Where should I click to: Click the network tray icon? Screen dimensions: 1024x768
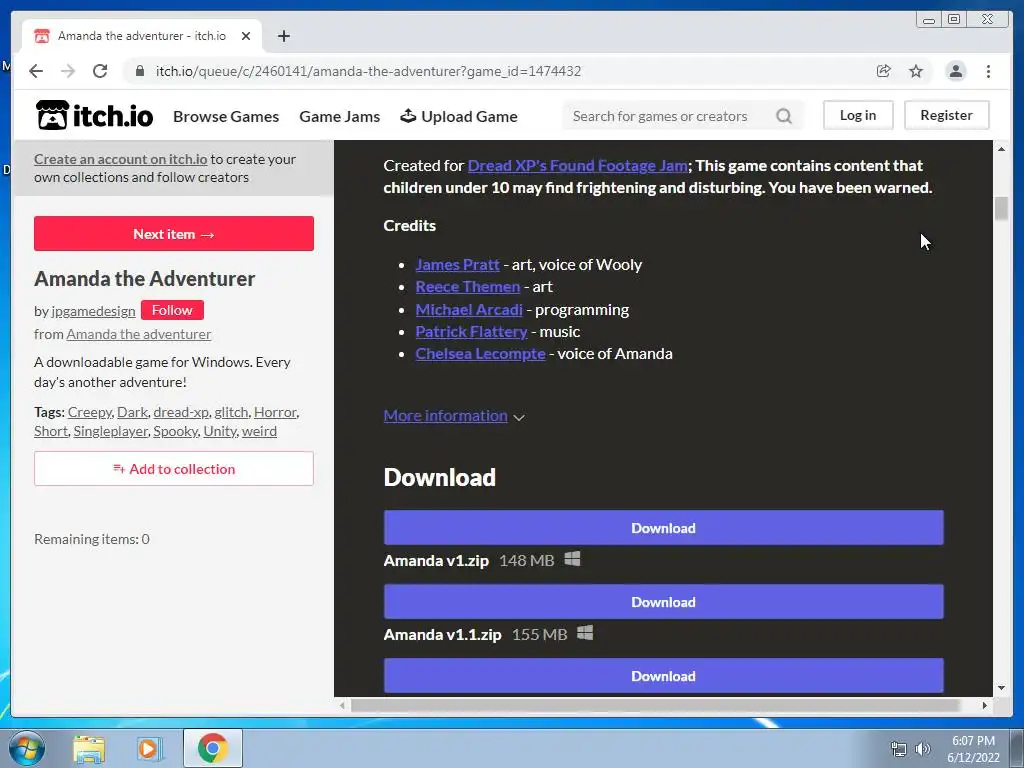coord(899,749)
